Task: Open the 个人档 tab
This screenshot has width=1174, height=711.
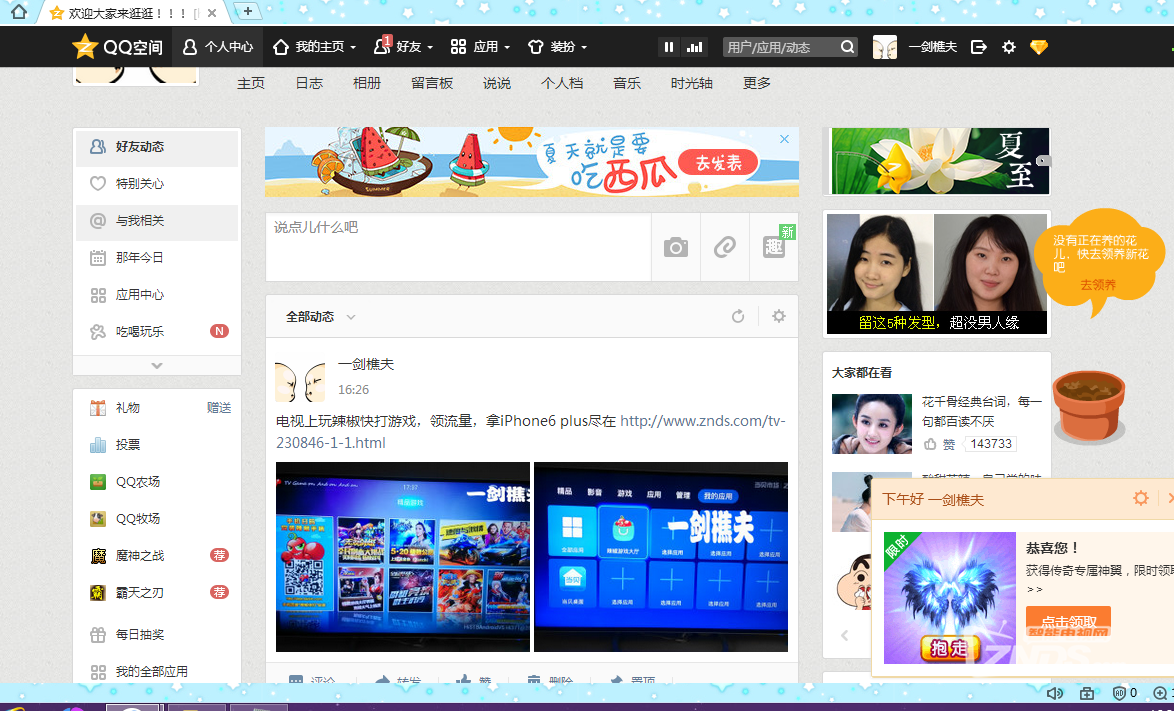Action: click(562, 83)
